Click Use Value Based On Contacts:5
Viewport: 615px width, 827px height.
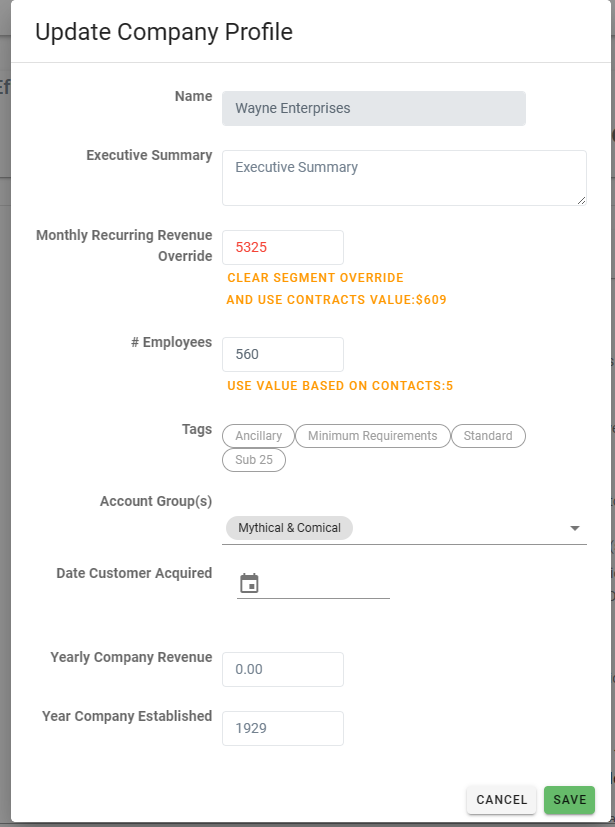click(x=340, y=386)
